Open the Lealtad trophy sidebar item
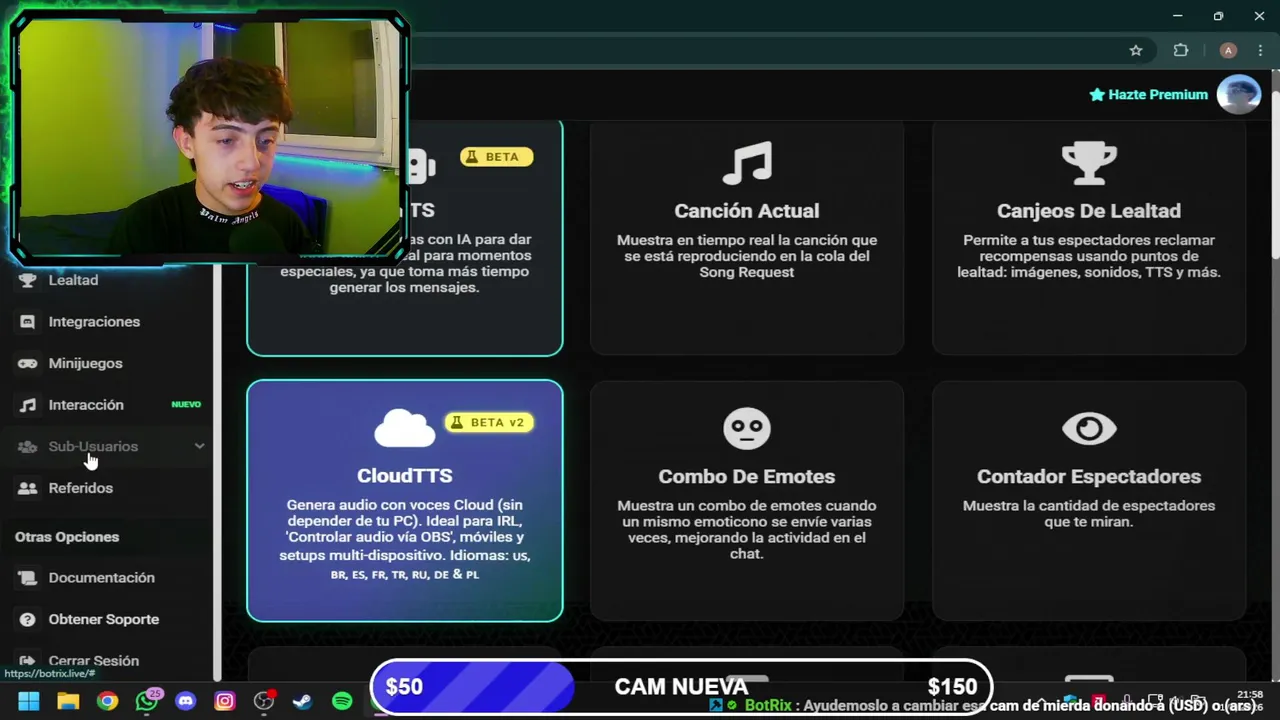 60,280
